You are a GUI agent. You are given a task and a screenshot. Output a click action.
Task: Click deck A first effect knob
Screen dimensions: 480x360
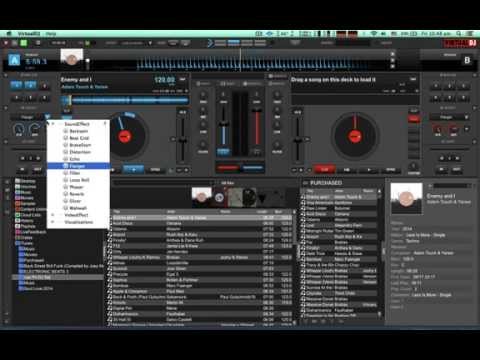click(19, 129)
